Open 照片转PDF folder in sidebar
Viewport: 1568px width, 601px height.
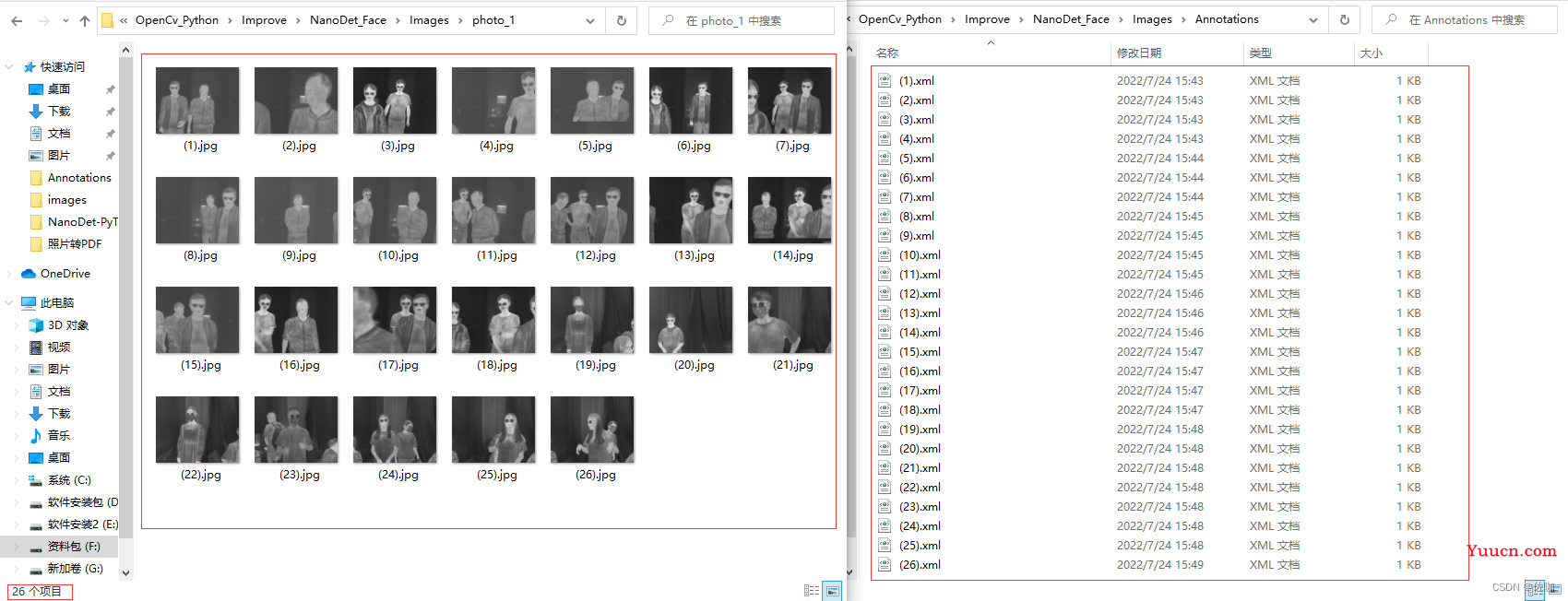[x=75, y=244]
